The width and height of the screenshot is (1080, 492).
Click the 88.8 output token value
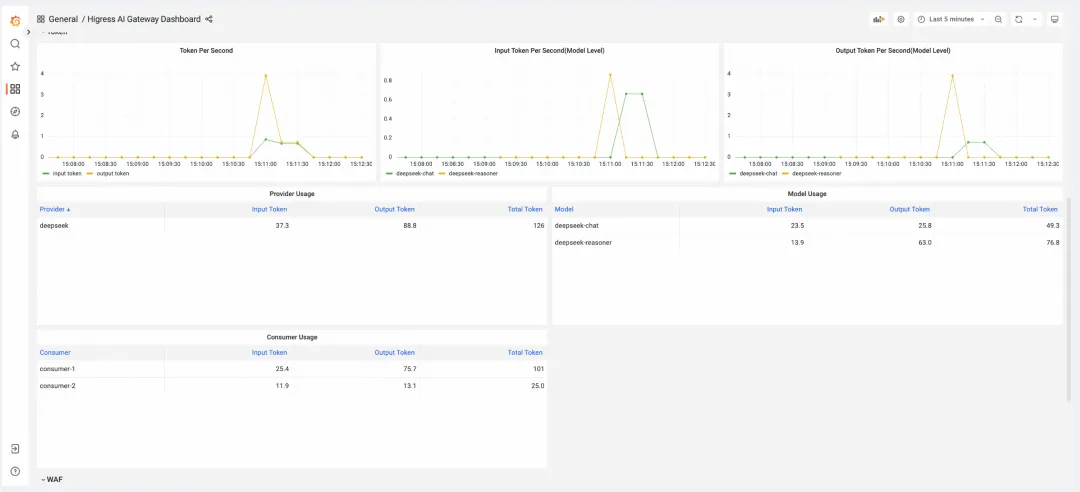[410, 226]
